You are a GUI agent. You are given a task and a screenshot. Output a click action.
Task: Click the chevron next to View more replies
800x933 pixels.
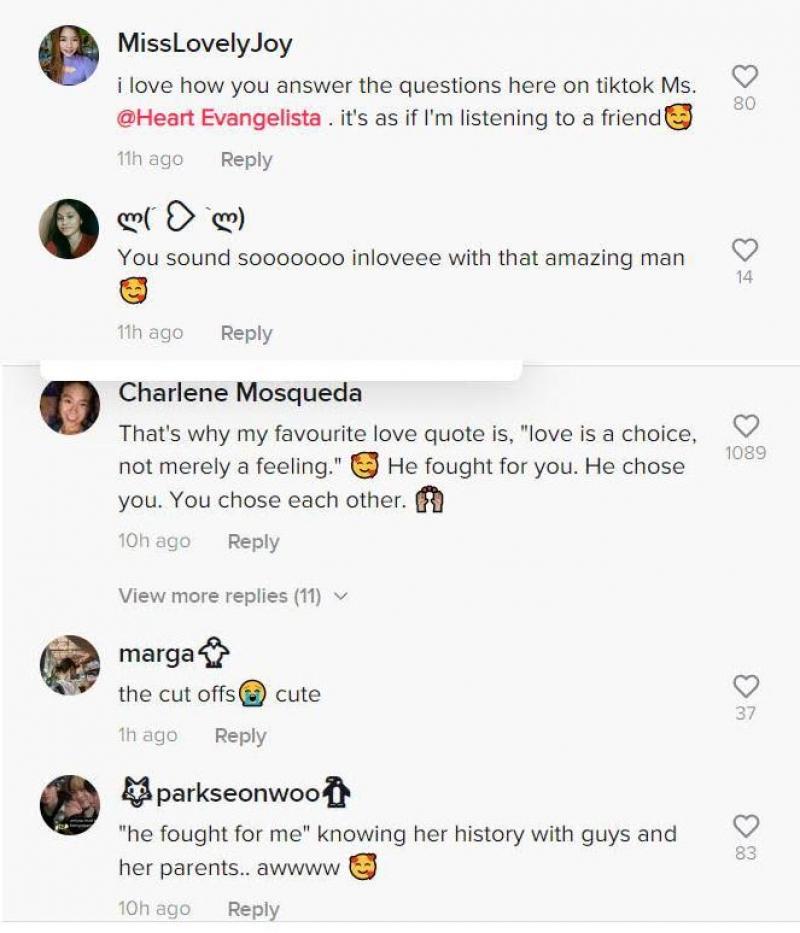point(341,596)
